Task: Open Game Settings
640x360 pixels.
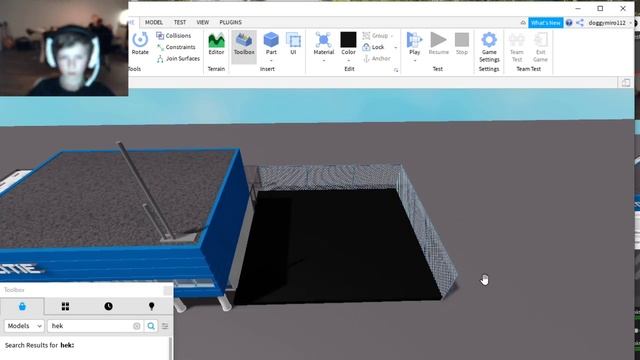Action: point(489,47)
